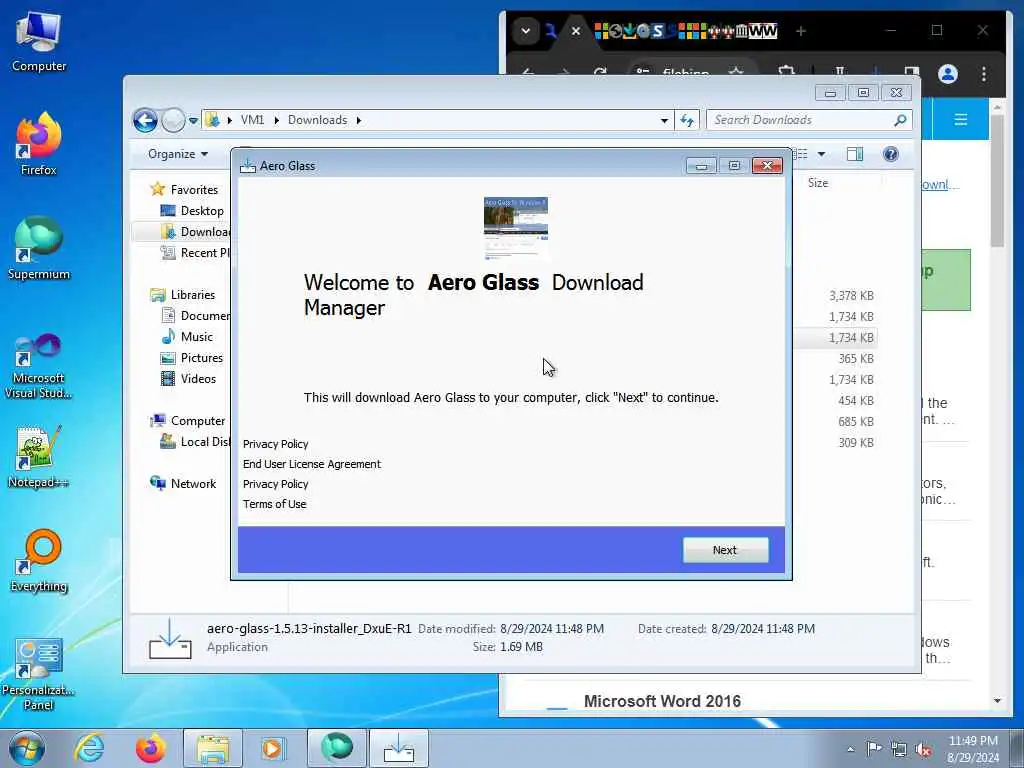Open the browser tab search dropdown
This screenshot has width=1024, height=768.
525,31
